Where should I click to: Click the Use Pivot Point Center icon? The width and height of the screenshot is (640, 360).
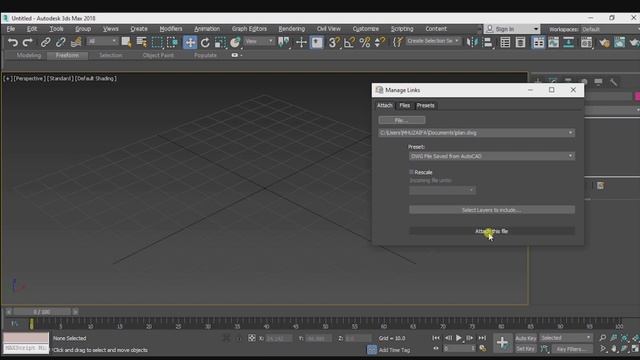coord(283,42)
